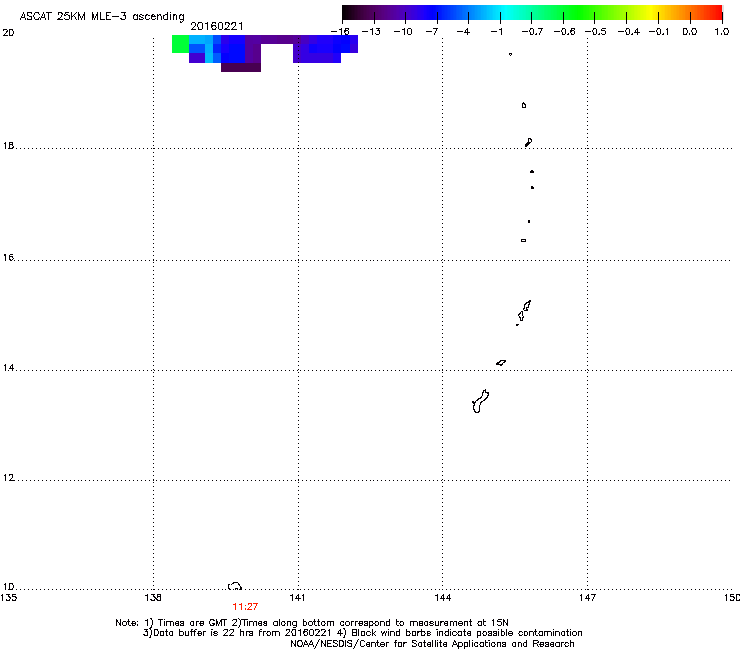The width and height of the screenshot is (740, 650).
Task: Click the color bar label -0.4
Action: 629,32
